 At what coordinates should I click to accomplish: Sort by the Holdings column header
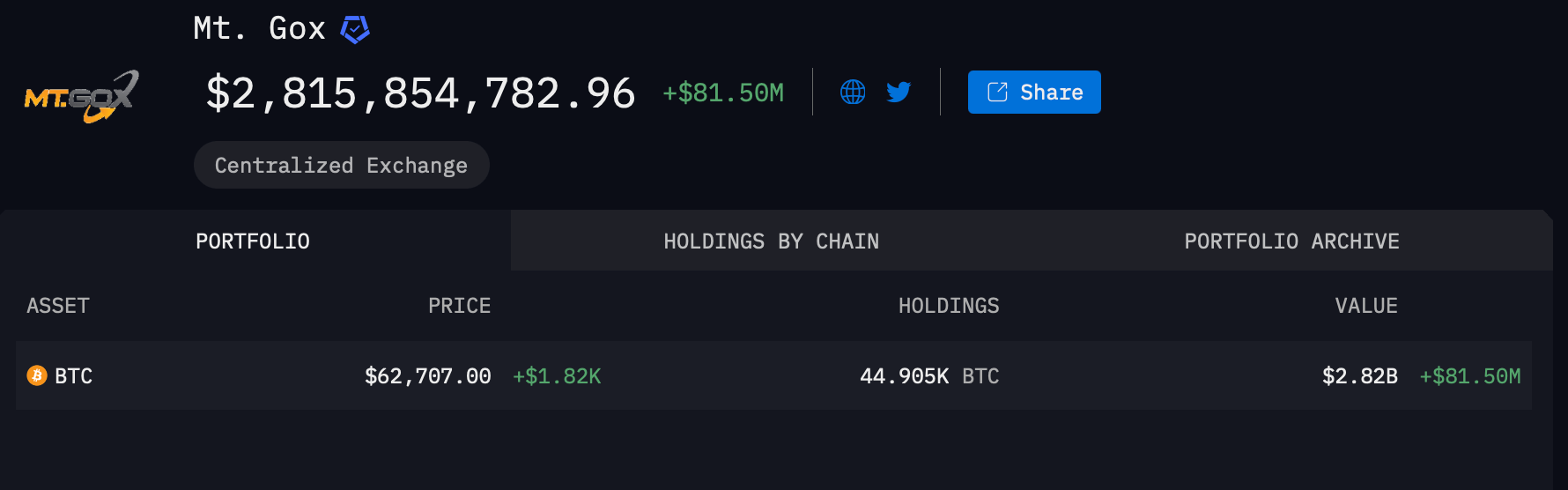click(x=949, y=306)
